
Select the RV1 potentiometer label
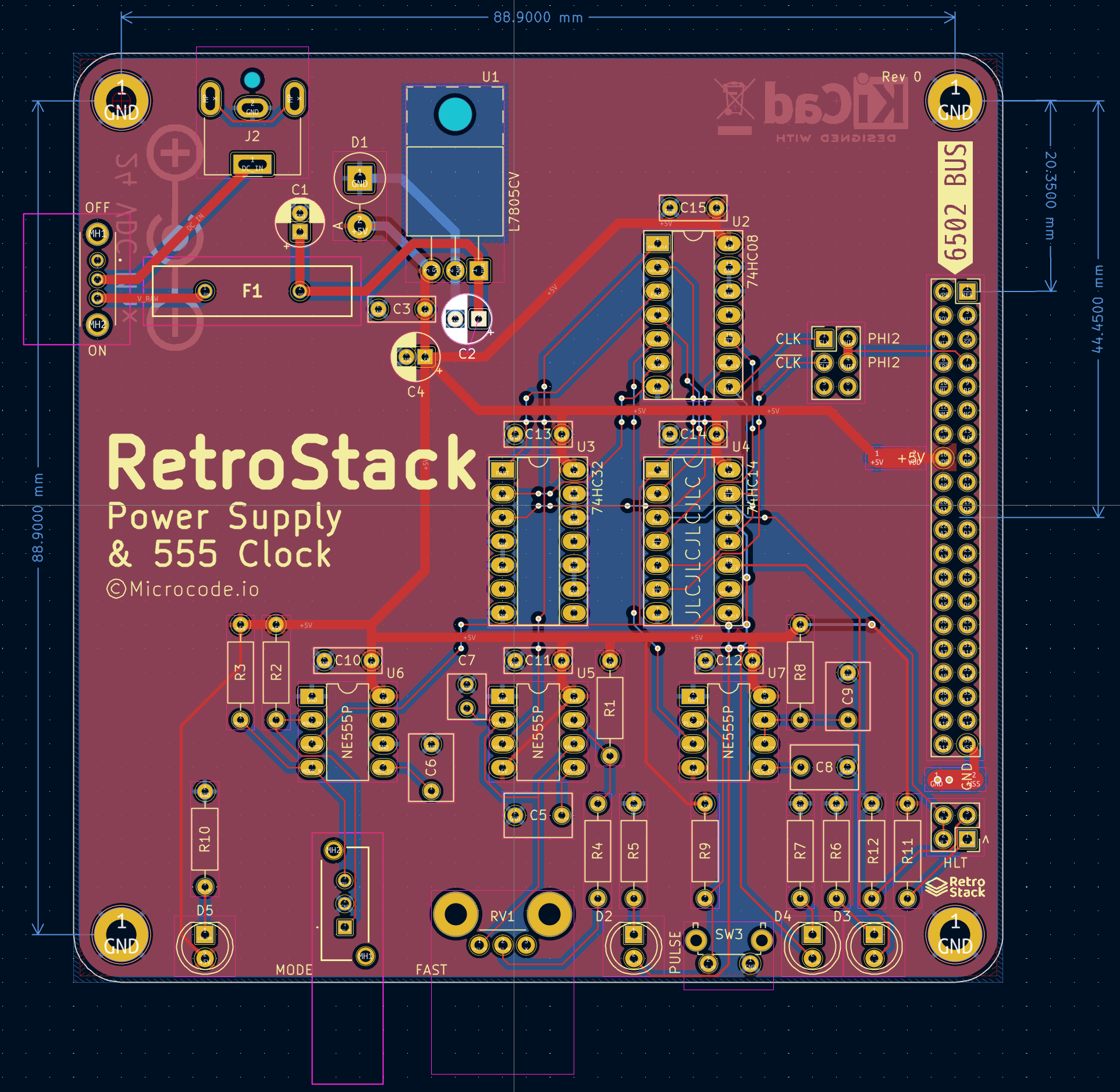[x=502, y=917]
